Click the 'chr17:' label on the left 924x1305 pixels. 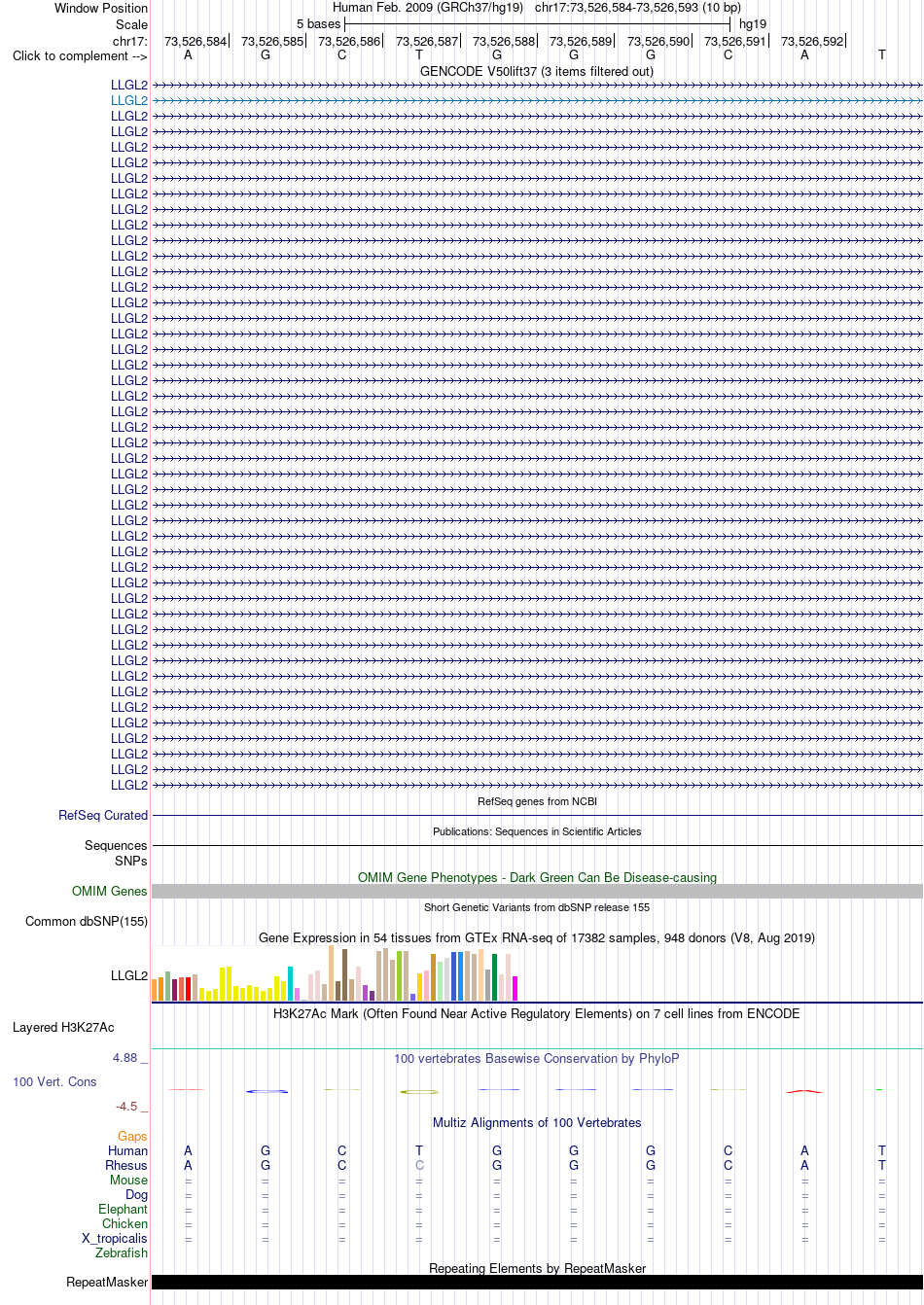(x=130, y=41)
